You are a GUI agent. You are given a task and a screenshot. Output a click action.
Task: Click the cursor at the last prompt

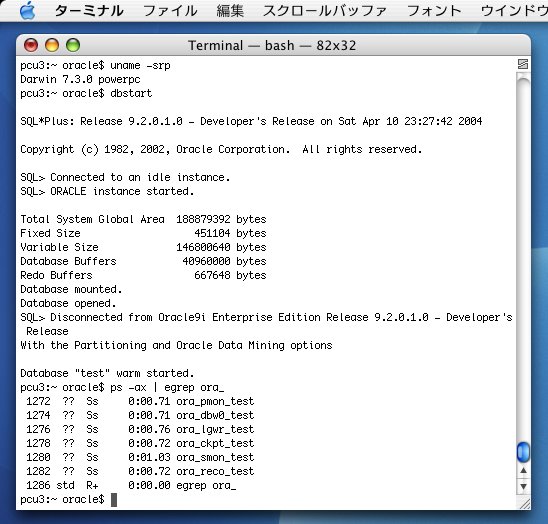point(114,500)
